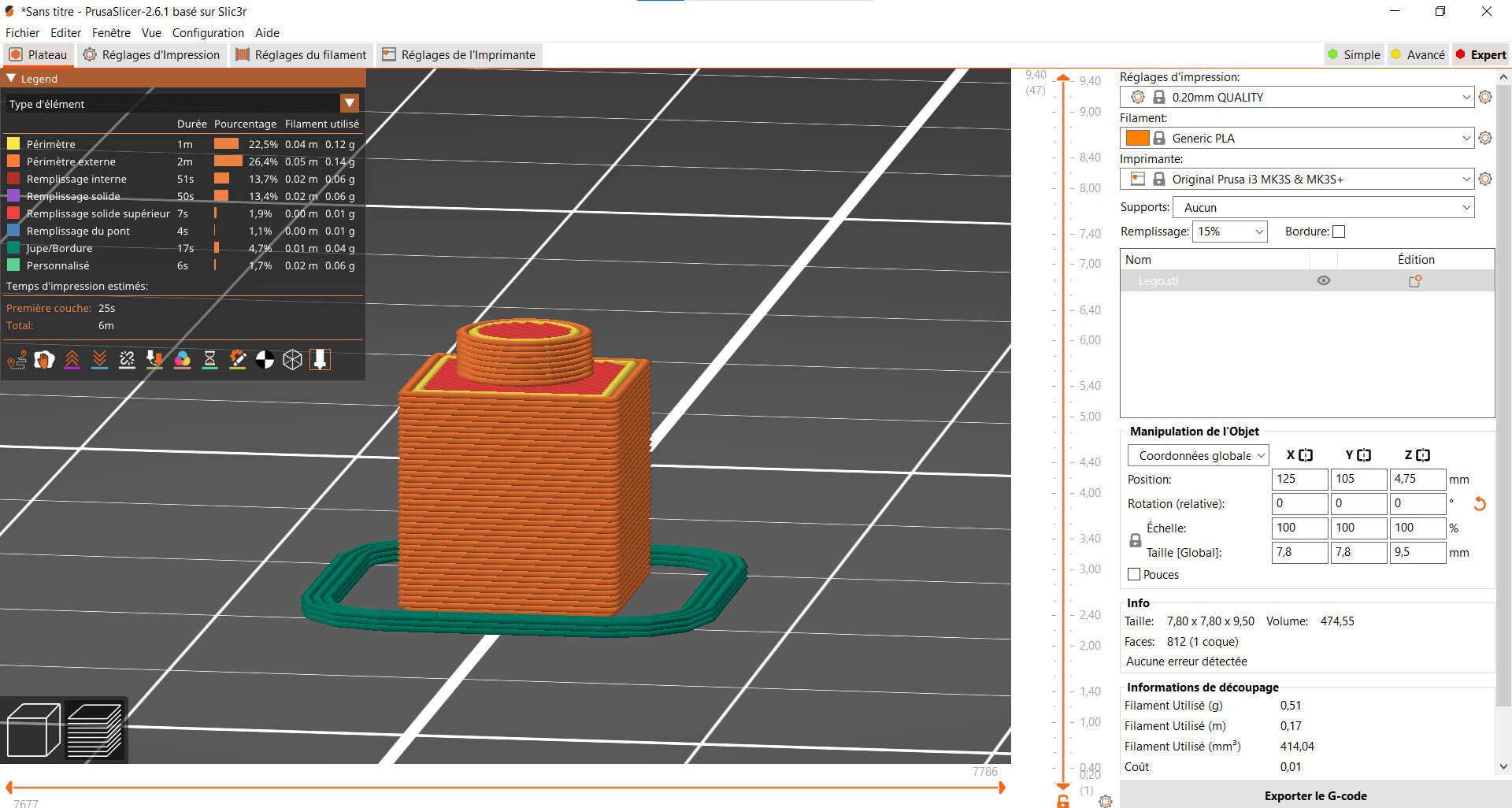Open Generic PLA filament dropdown
Image resolution: width=1512 pixels, height=808 pixels.
[x=1296, y=138]
